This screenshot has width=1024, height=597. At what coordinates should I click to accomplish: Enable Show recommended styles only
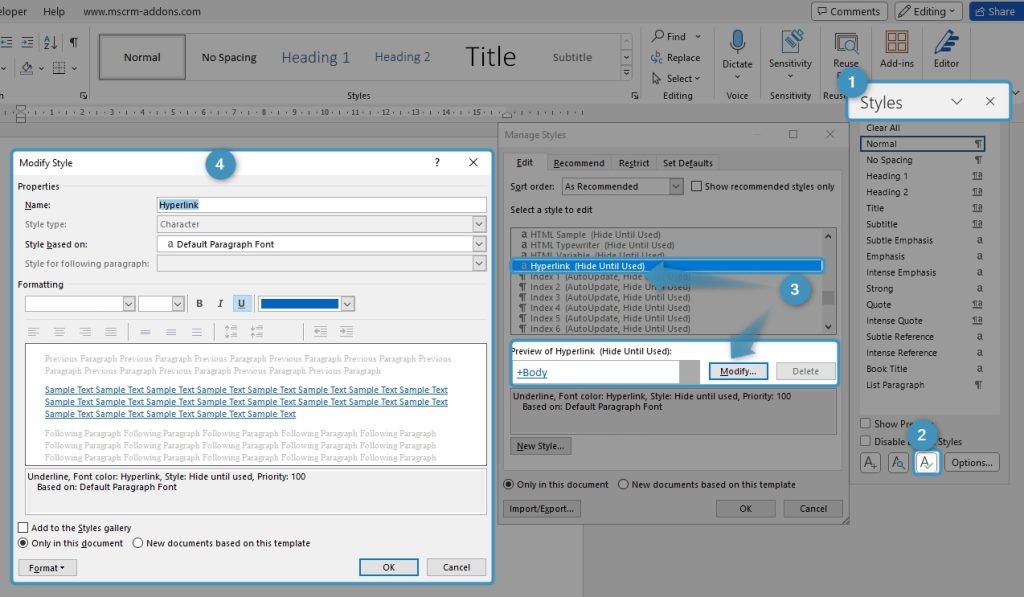coord(695,185)
